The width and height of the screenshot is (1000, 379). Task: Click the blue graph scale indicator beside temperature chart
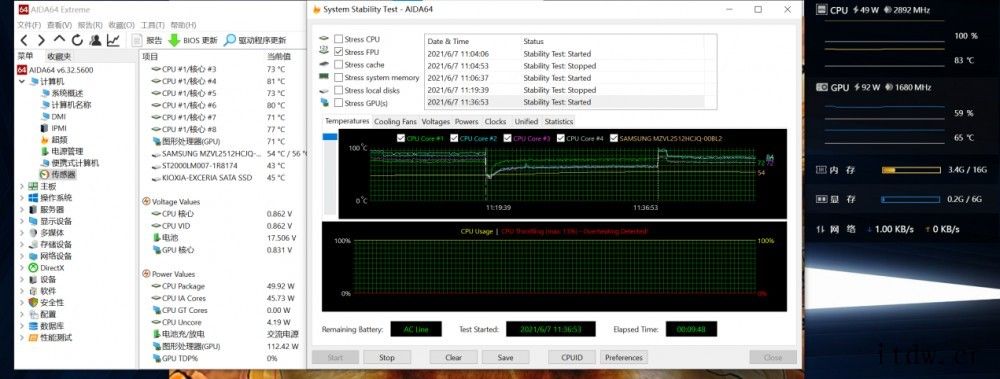[x=330, y=137]
